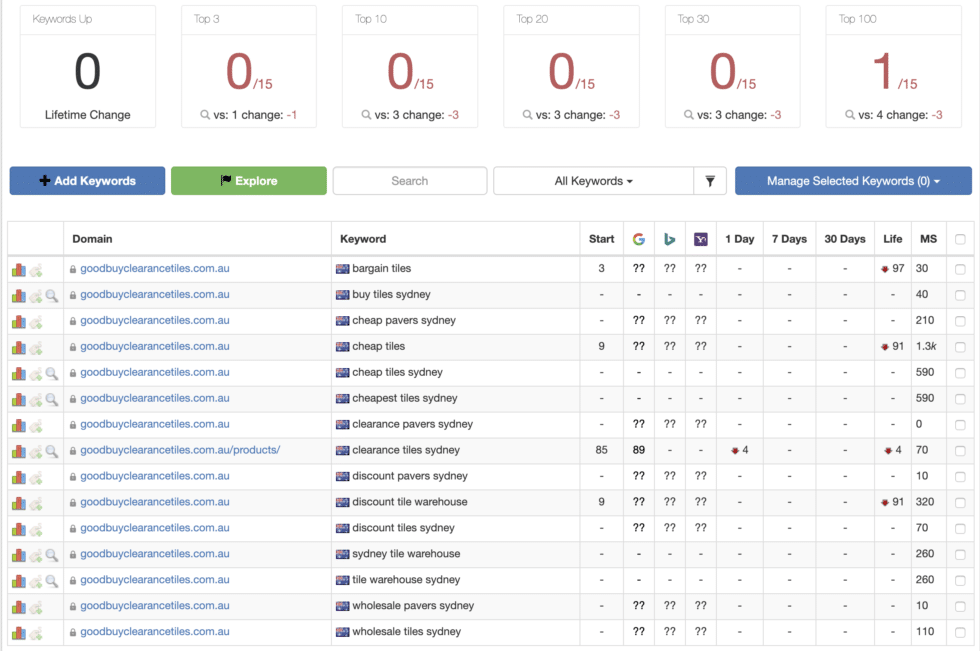Click the magnifier in the Top 10 card

tap(366, 115)
